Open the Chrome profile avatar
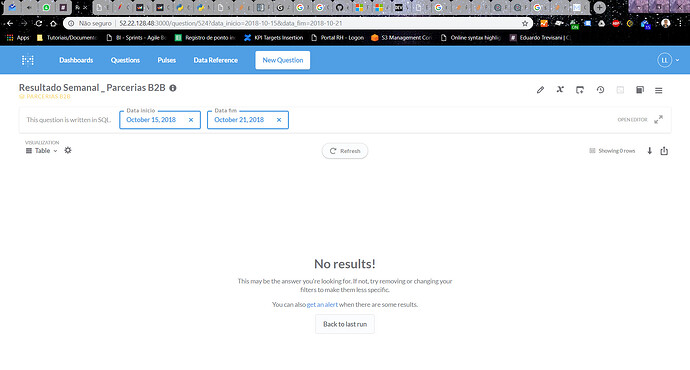 pyautogui.click(x=666, y=23)
